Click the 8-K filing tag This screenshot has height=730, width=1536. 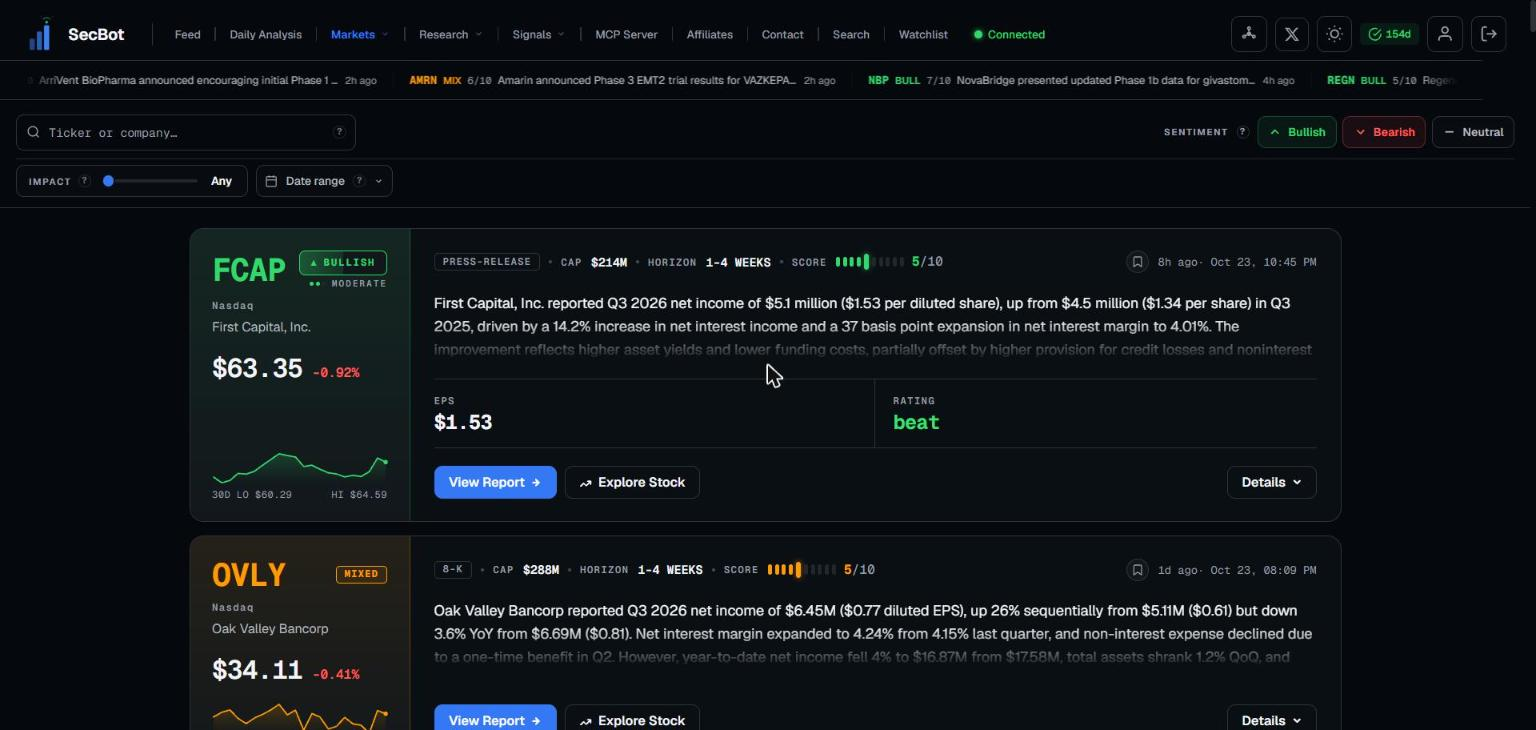click(452, 570)
